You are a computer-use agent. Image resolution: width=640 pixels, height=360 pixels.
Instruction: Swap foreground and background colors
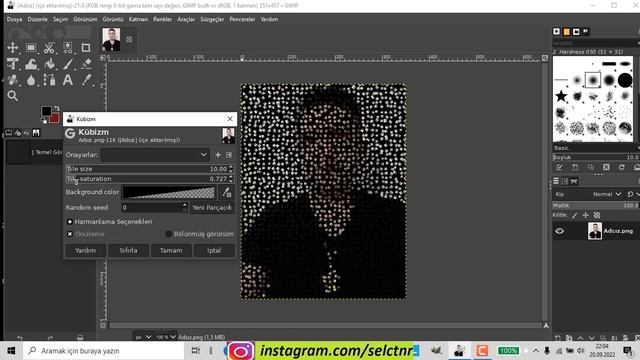click(x=57, y=108)
